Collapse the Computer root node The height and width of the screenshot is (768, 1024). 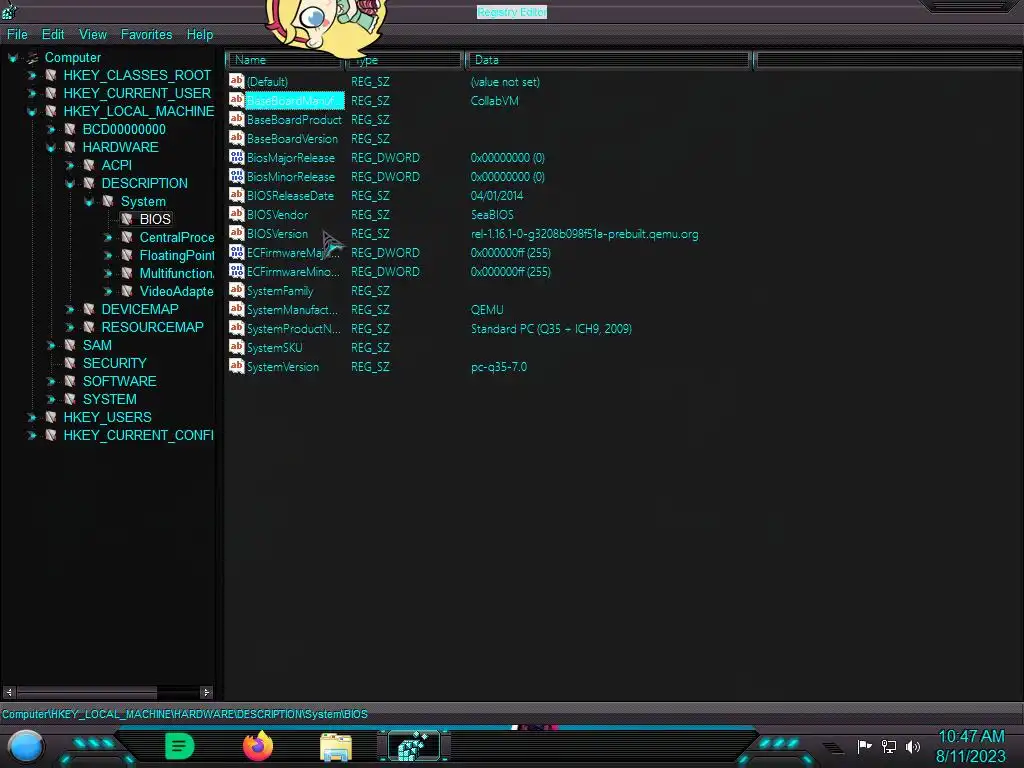pyautogui.click(x=12, y=58)
